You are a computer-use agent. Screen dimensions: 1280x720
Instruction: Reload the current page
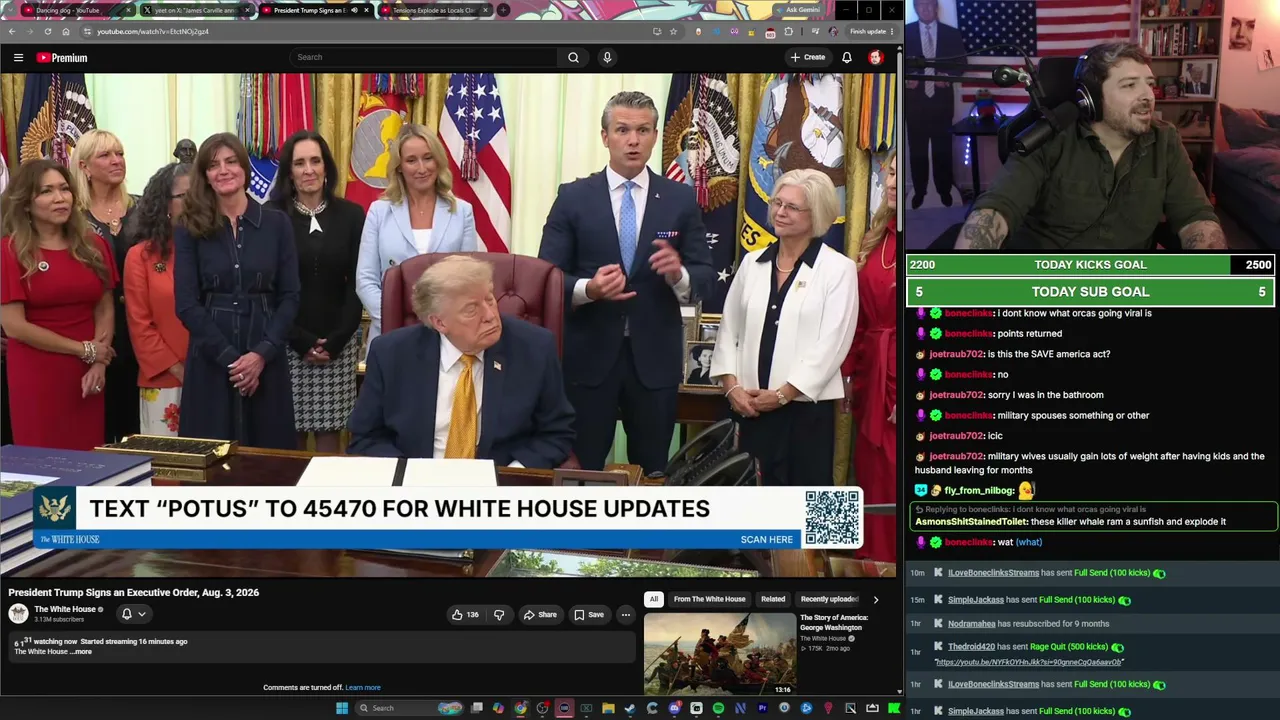click(x=47, y=31)
